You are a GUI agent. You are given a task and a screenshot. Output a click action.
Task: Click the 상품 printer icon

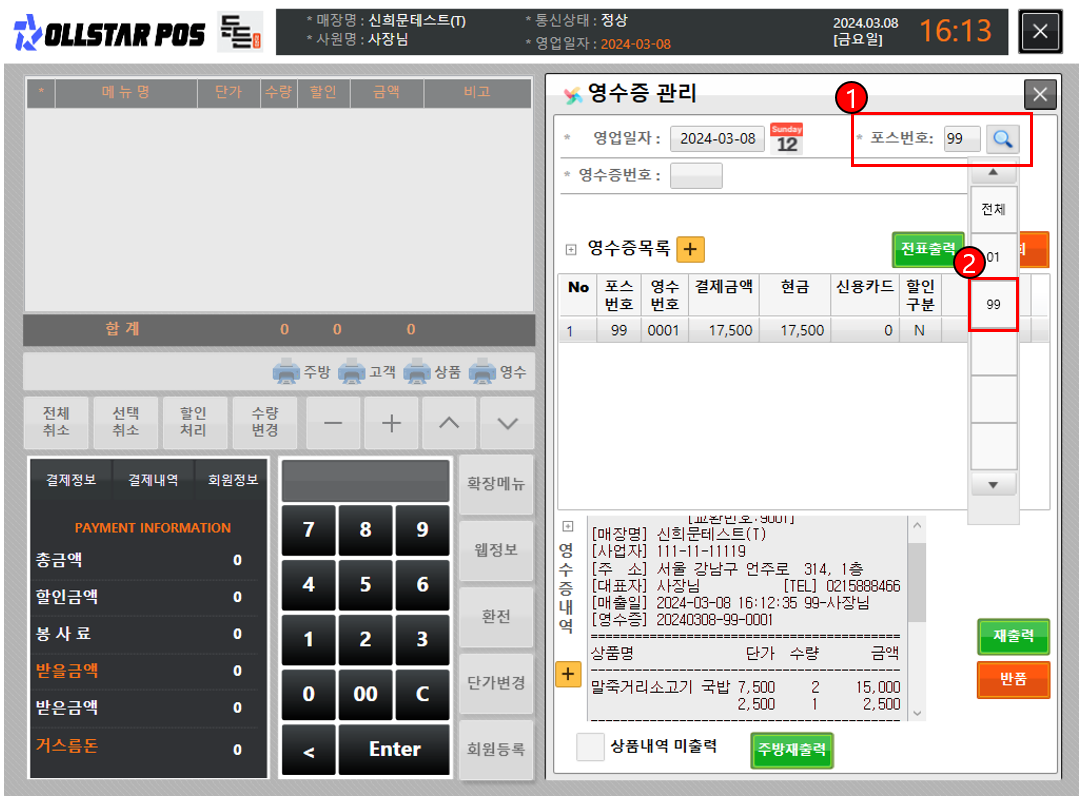click(x=417, y=372)
